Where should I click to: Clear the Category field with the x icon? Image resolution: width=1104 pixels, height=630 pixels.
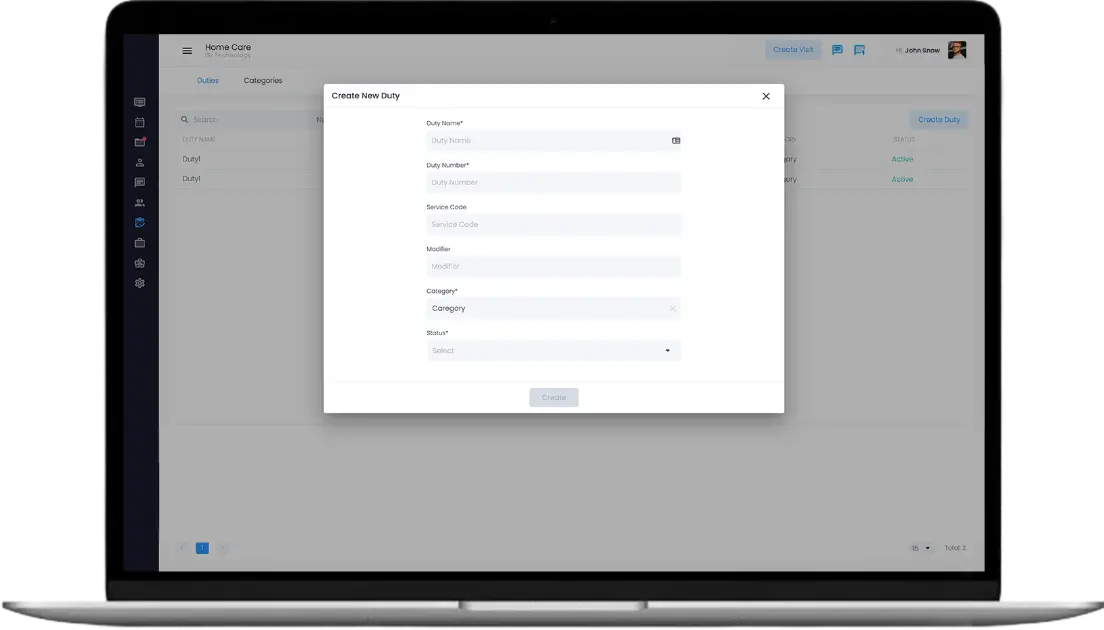pos(672,309)
